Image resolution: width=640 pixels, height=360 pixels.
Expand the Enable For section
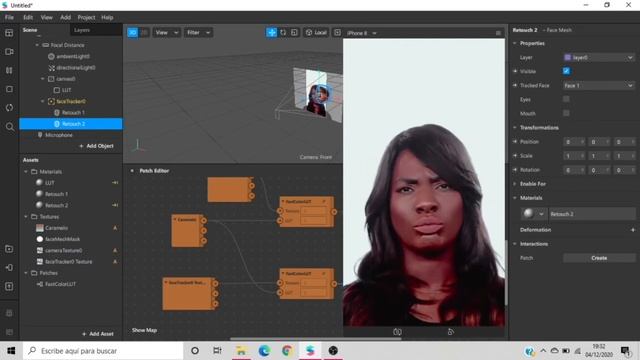coord(515,184)
